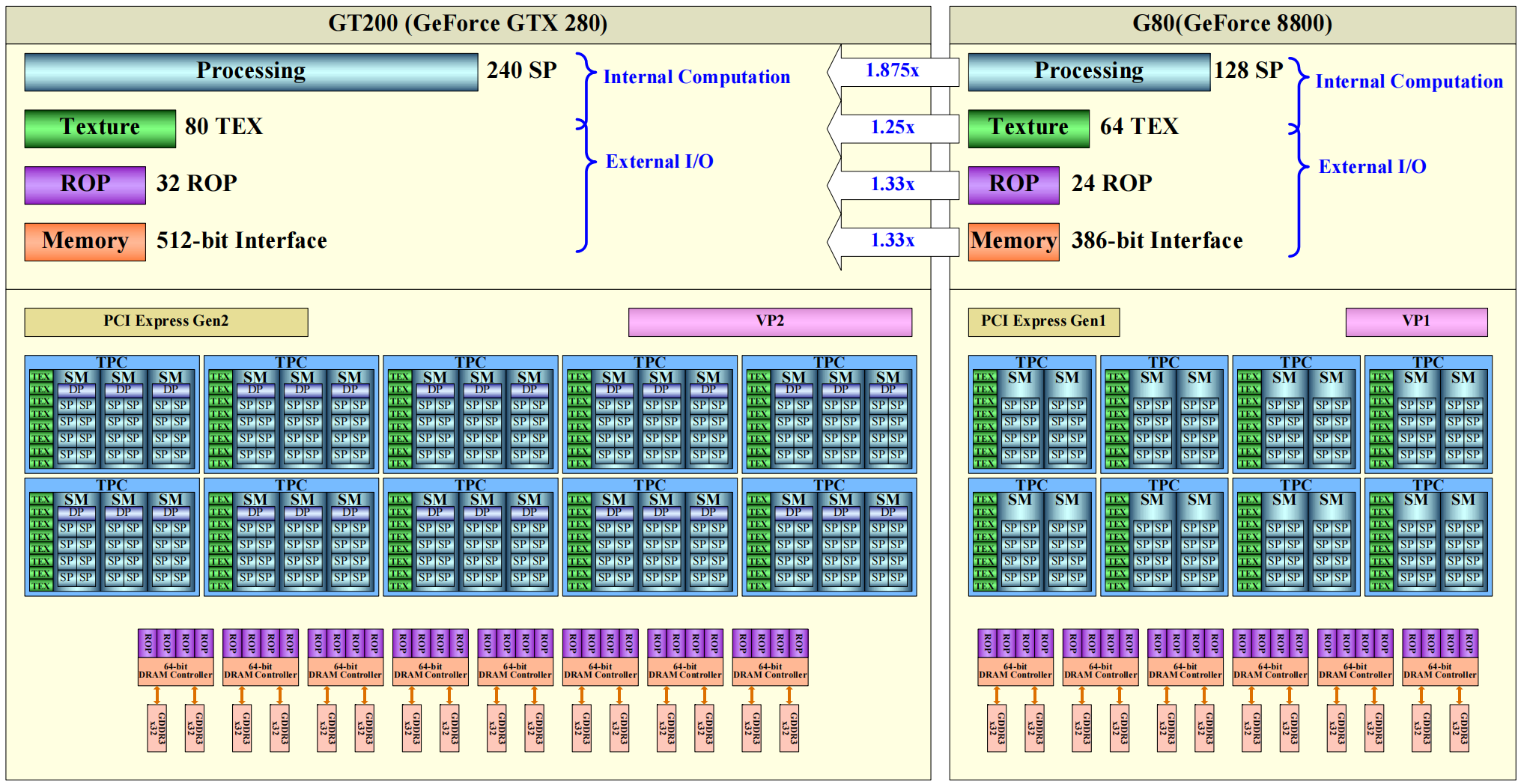Click the pink VP1 box
The width and height of the screenshot is (1521, 784).
click(1416, 322)
